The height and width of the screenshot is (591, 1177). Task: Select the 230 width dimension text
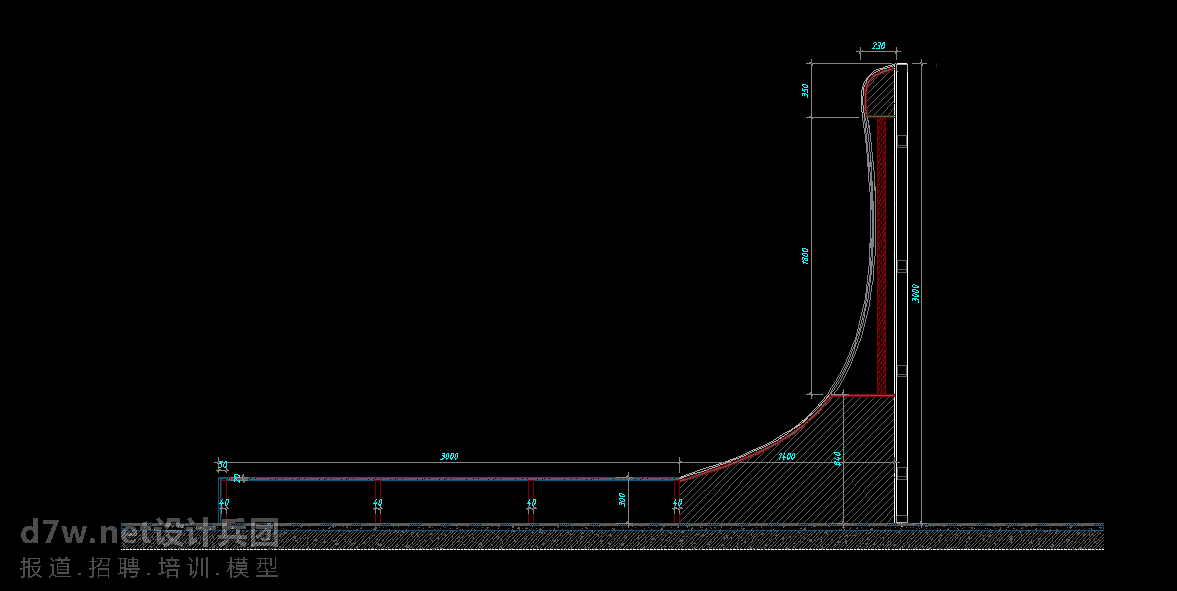tap(878, 46)
